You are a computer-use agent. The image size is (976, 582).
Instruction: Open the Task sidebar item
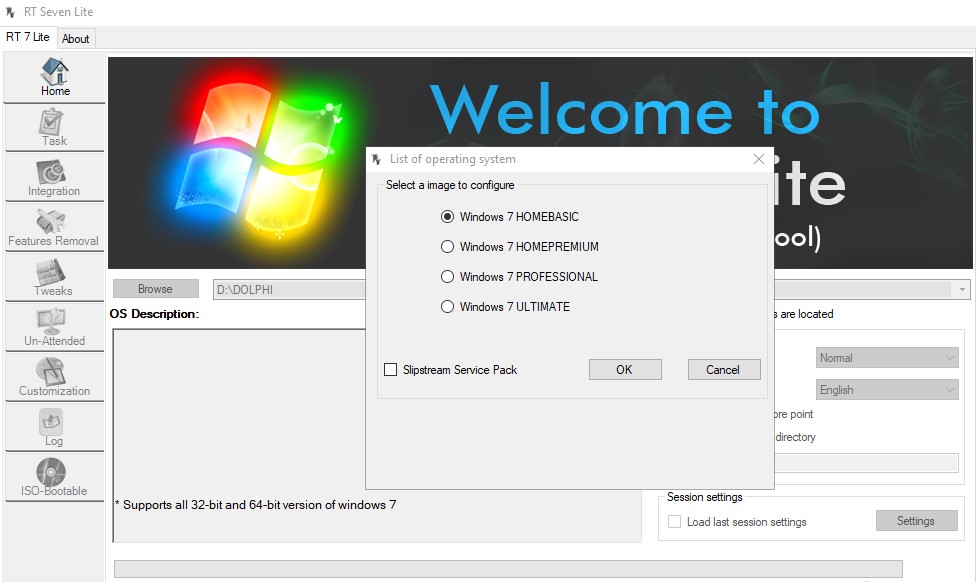[54, 128]
